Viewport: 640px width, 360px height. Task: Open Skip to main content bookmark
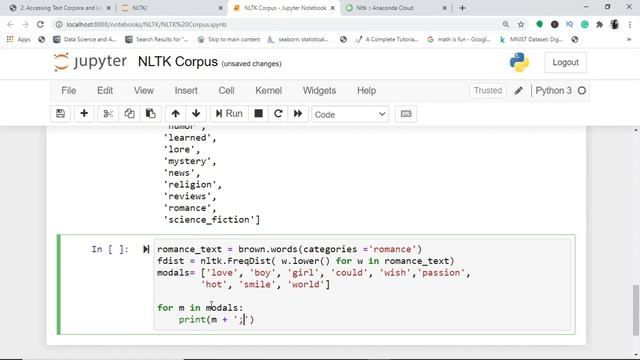tap(229, 40)
